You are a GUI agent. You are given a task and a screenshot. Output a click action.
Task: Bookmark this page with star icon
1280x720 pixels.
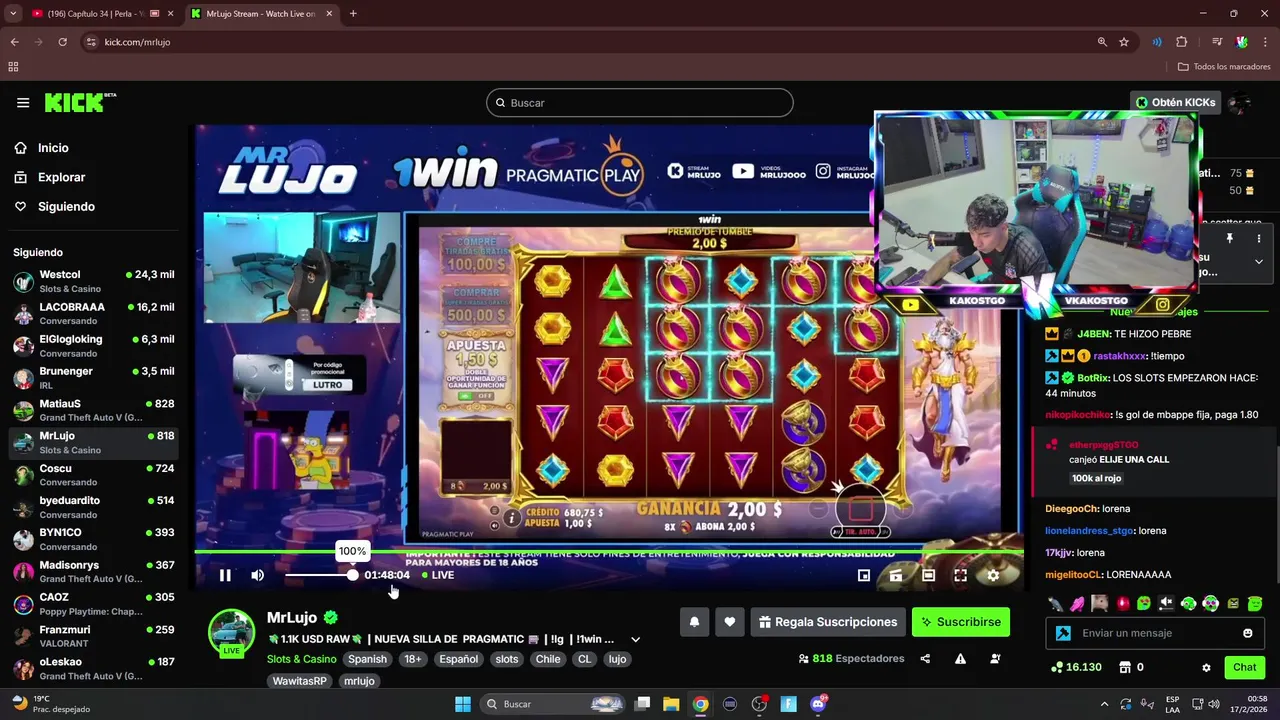(1124, 42)
